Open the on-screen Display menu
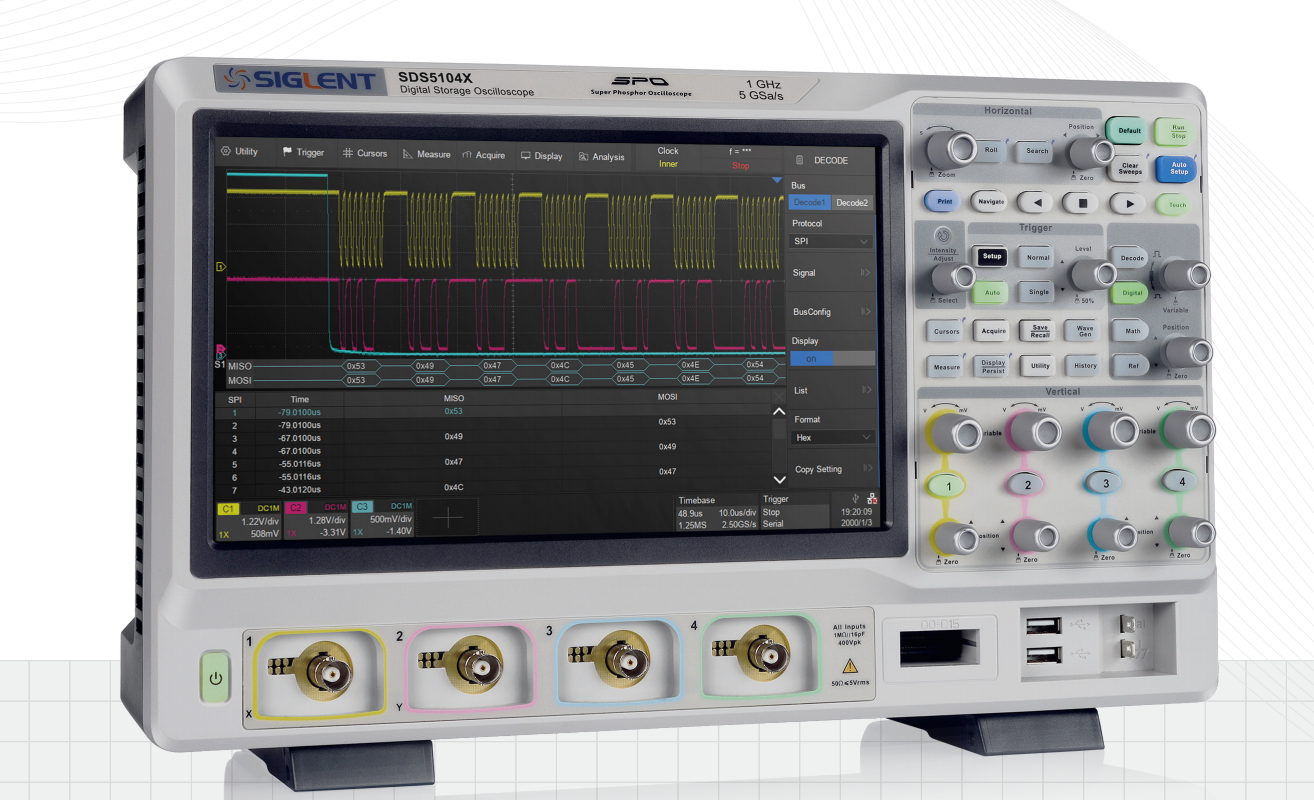The height and width of the screenshot is (800, 1314). 542,156
